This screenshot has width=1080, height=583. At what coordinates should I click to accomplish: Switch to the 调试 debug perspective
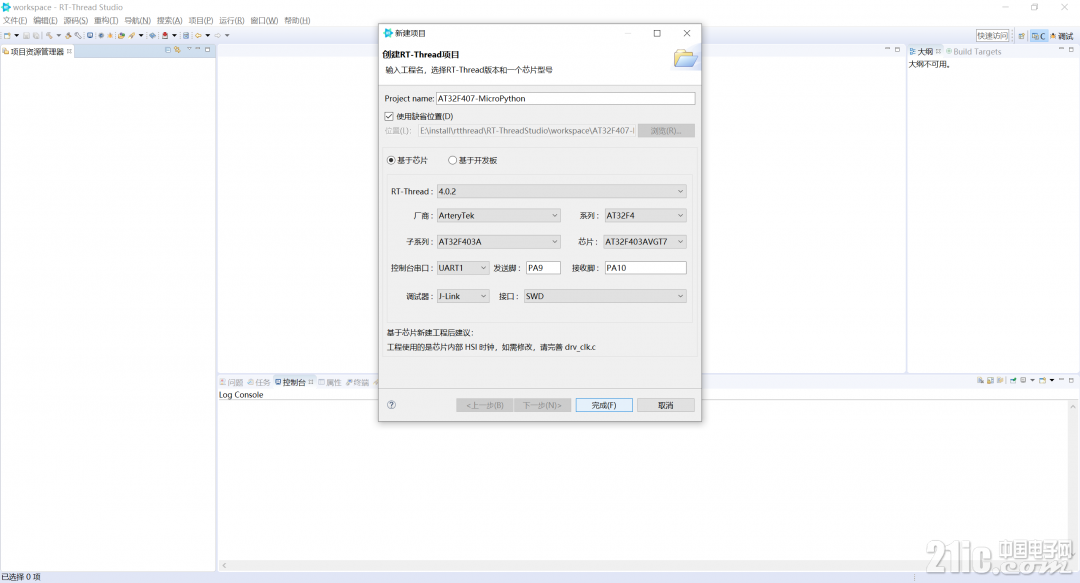click(x=1061, y=36)
